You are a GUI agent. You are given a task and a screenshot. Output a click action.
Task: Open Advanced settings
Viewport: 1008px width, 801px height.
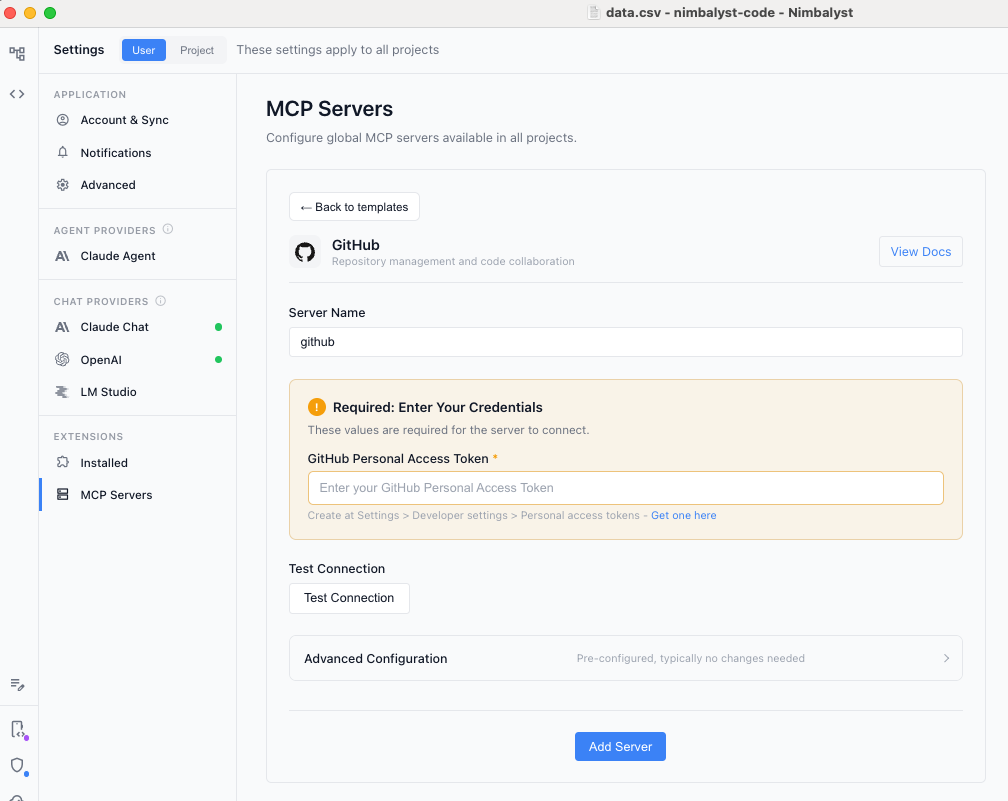138,184
